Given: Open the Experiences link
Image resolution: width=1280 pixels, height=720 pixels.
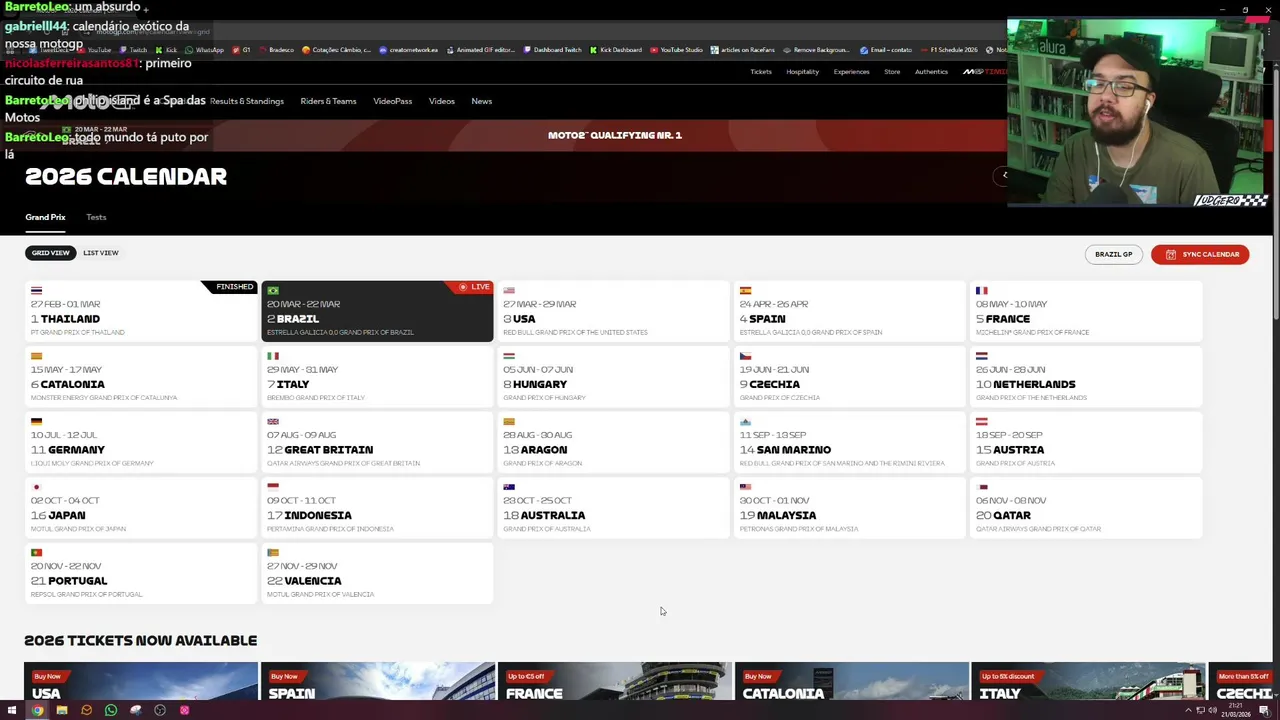Looking at the screenshot, I should point(851,72).
